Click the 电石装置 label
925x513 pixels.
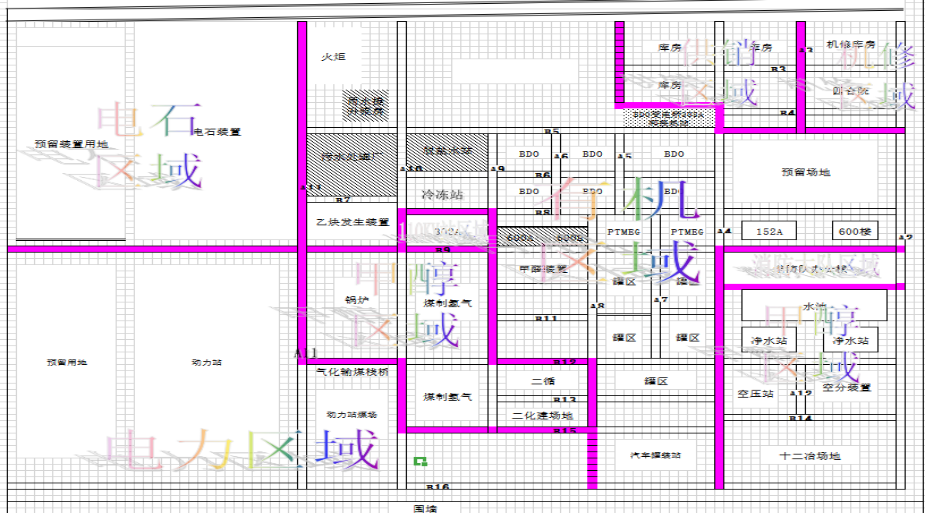pyautogui.click(x=217, y=131)
